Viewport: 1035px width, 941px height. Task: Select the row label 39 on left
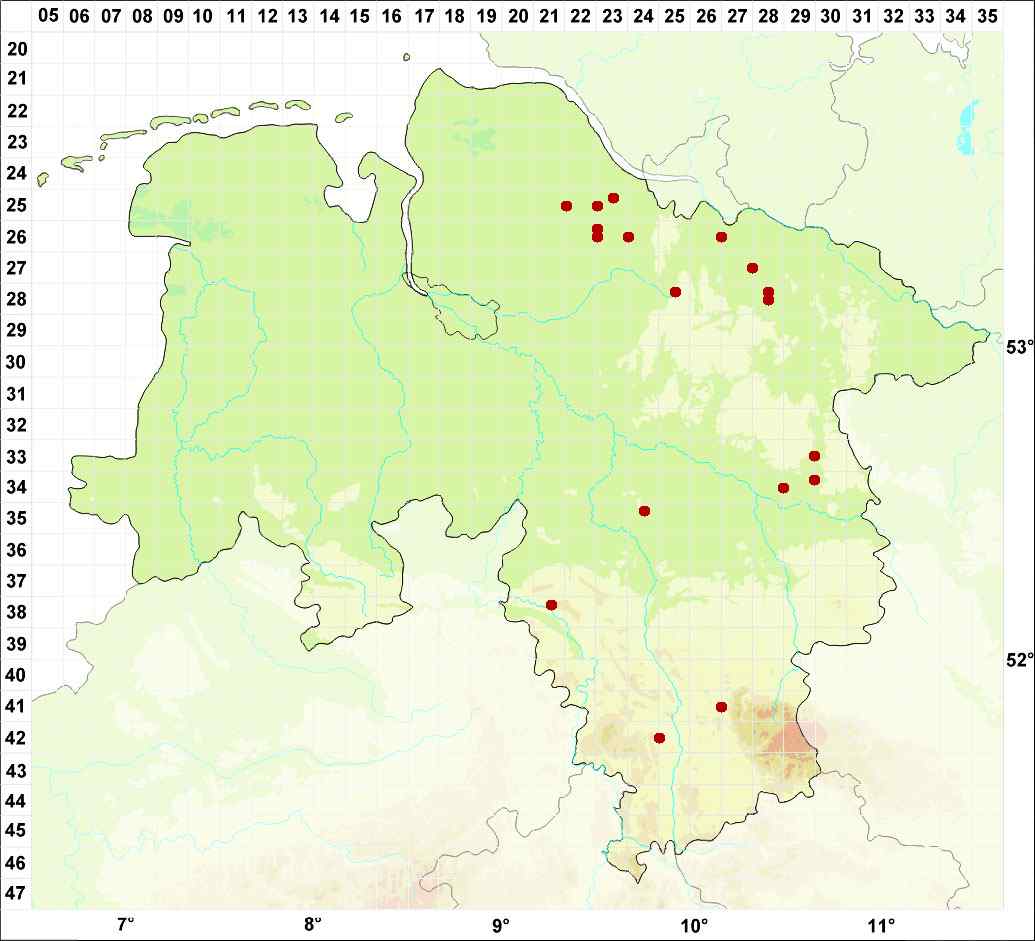17,643
